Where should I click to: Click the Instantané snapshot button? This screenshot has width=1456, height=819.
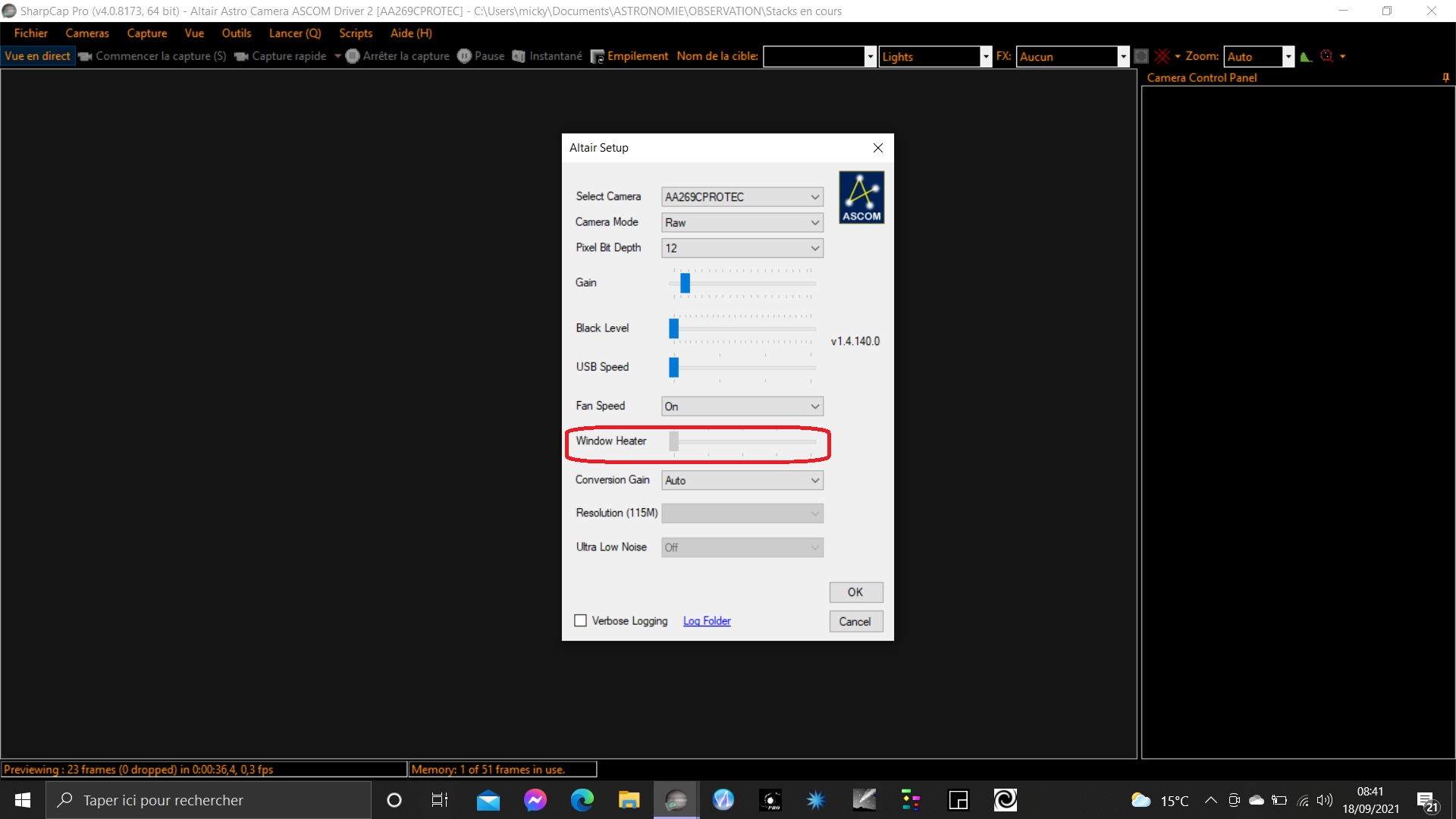[548, 56]
